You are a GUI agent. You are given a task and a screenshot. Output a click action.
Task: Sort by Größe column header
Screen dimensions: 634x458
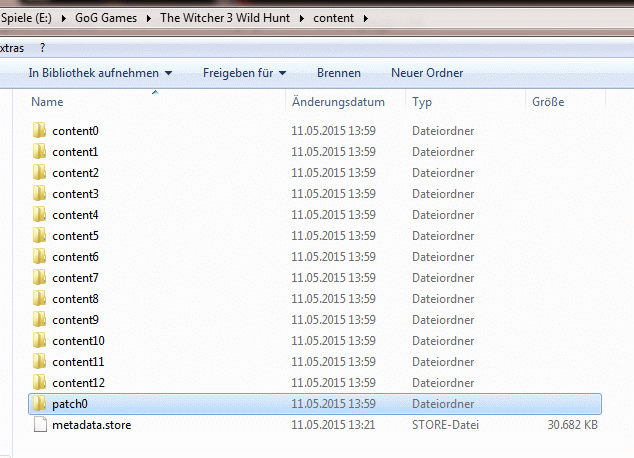coord(548,102)
